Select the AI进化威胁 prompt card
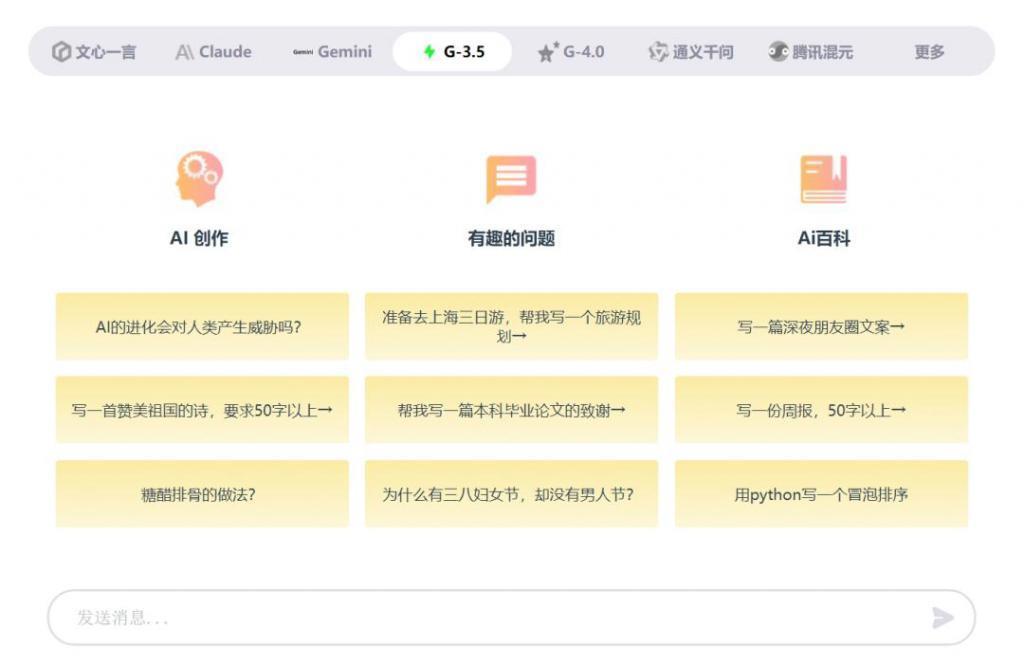The height and width of the screenshot is (666, 1024). pos(201,327)
